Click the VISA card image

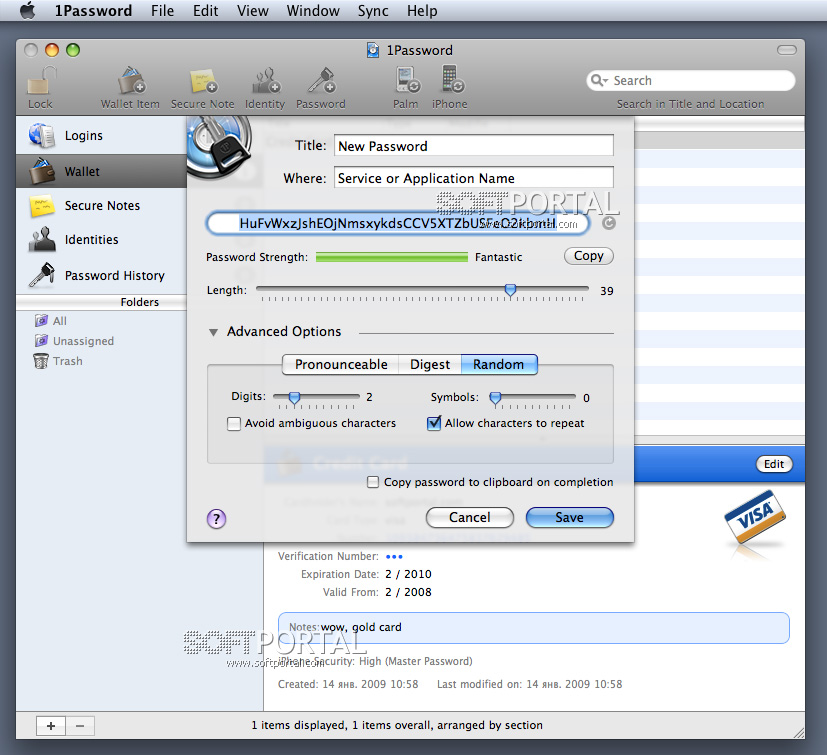click(755, 517)
